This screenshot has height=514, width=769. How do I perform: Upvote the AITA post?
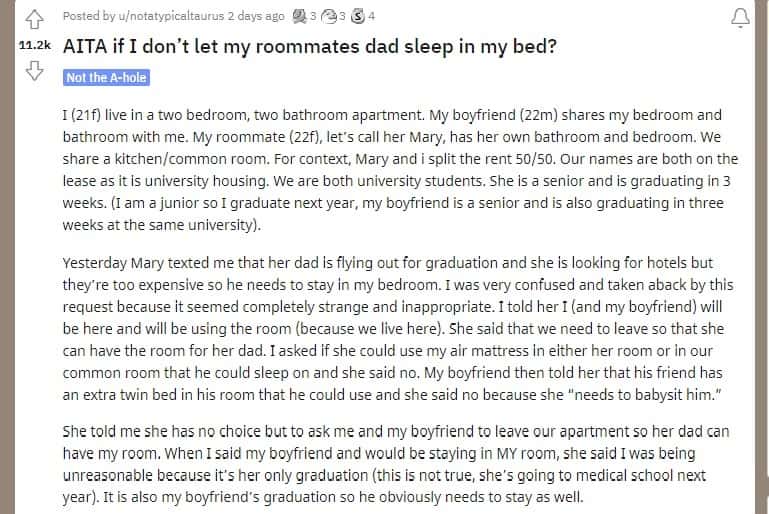(33, 18)
